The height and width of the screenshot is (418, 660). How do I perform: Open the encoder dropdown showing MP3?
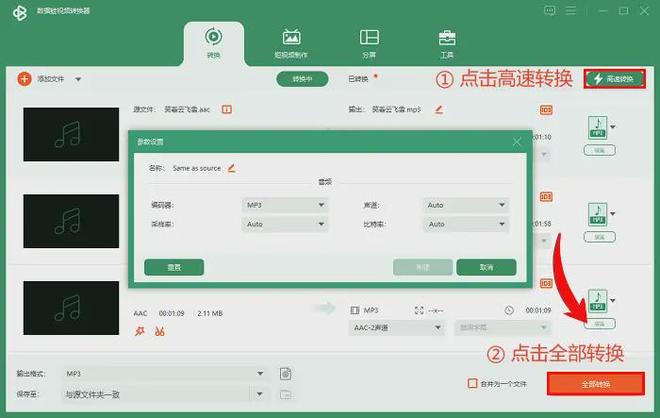point(285,205)
